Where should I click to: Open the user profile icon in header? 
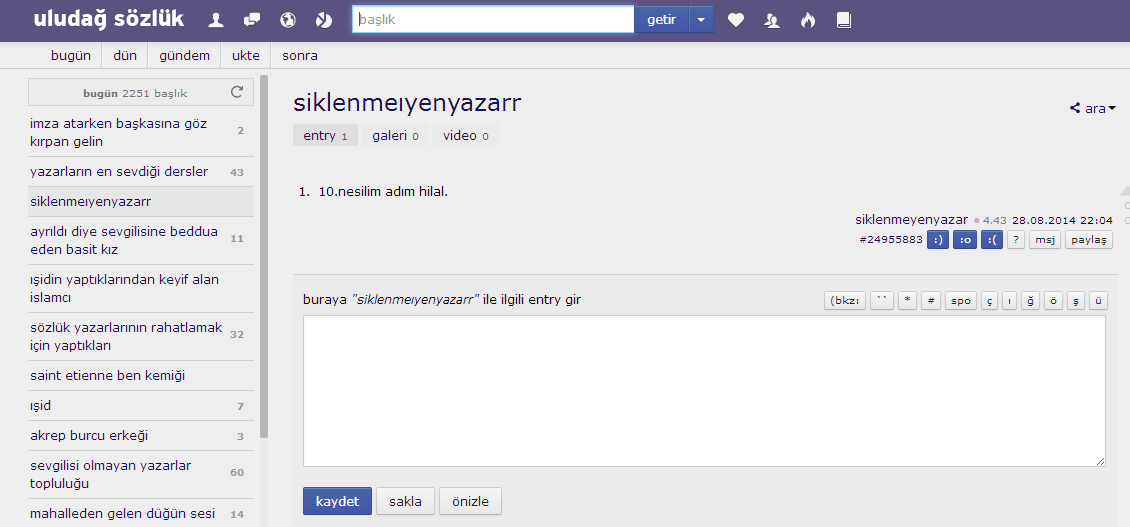(x=215, y=20)
